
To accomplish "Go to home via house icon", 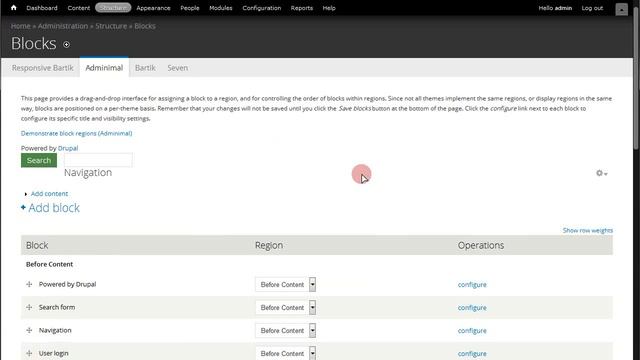I will (13, 7).
